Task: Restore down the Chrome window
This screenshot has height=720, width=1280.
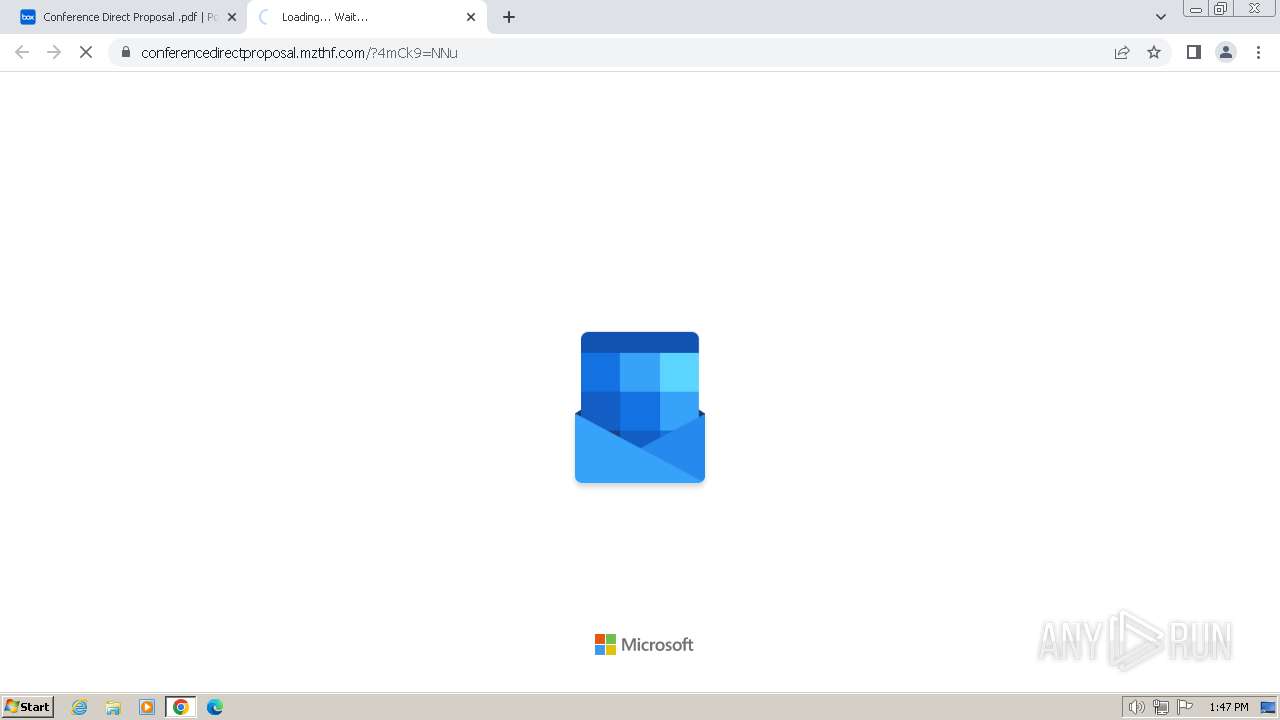Action: 1221,9
